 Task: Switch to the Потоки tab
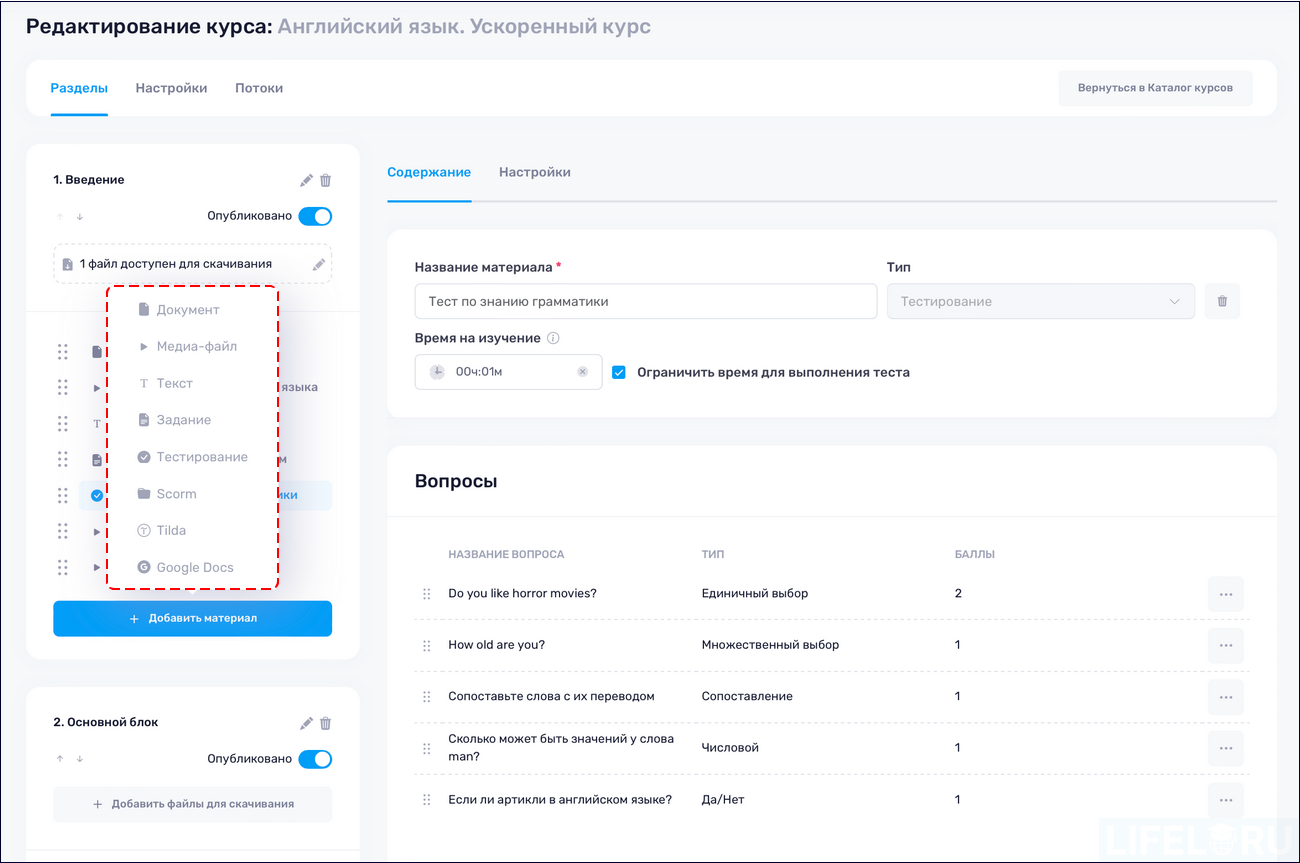[258, 88]
